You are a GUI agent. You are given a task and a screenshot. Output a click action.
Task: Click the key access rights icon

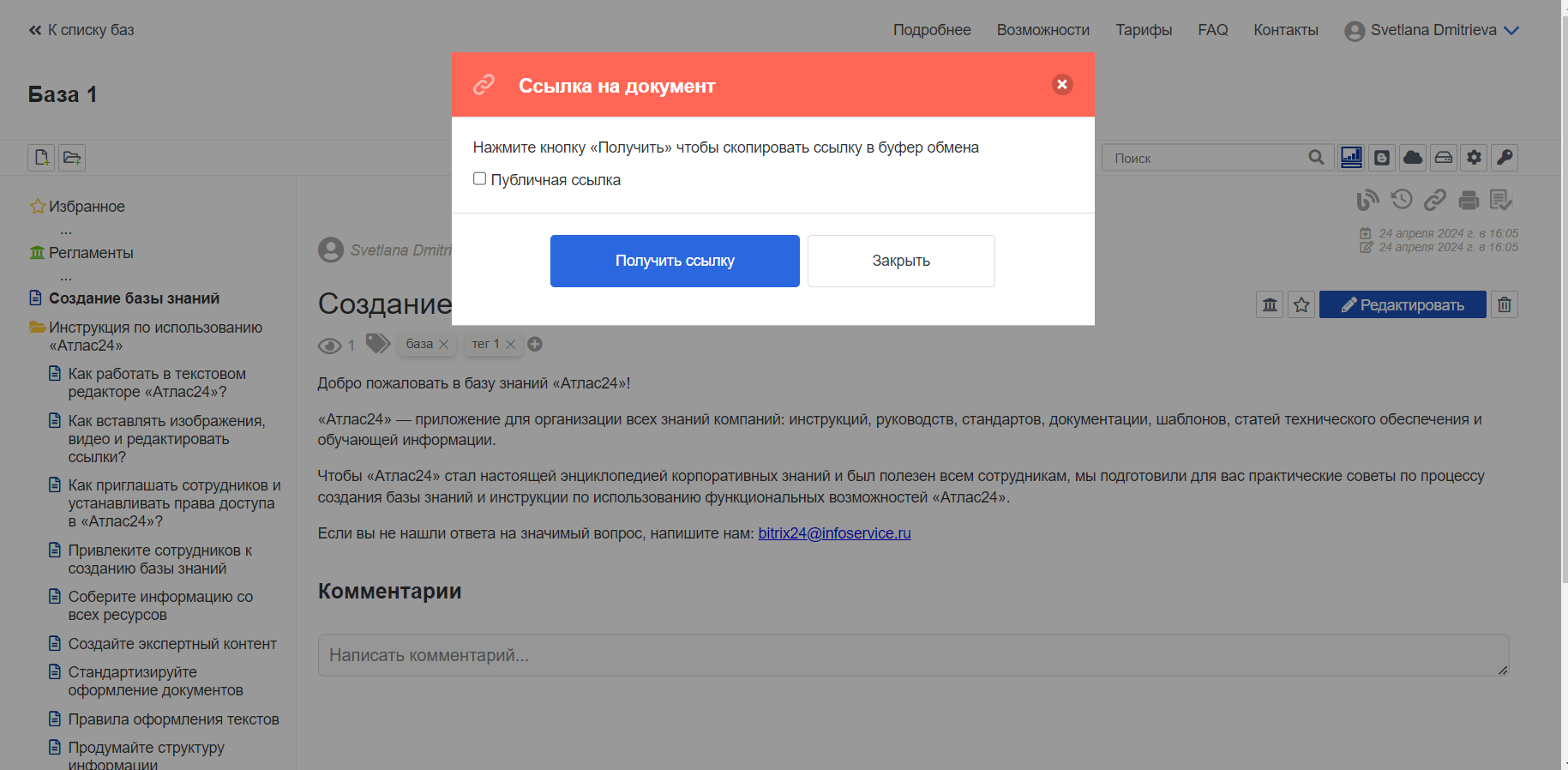[x=1505, y=157]
